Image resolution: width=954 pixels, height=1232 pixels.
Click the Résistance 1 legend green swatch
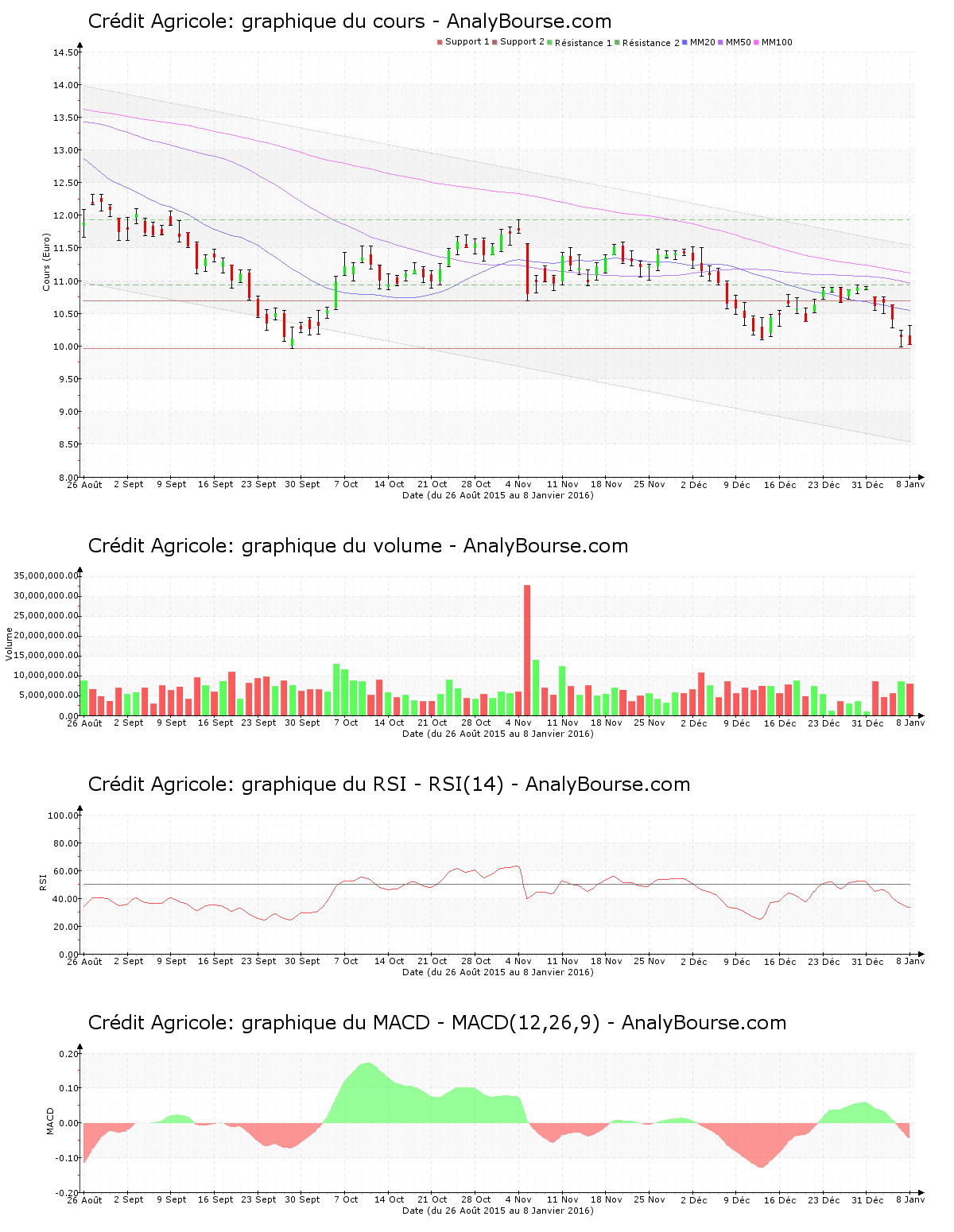549,42
